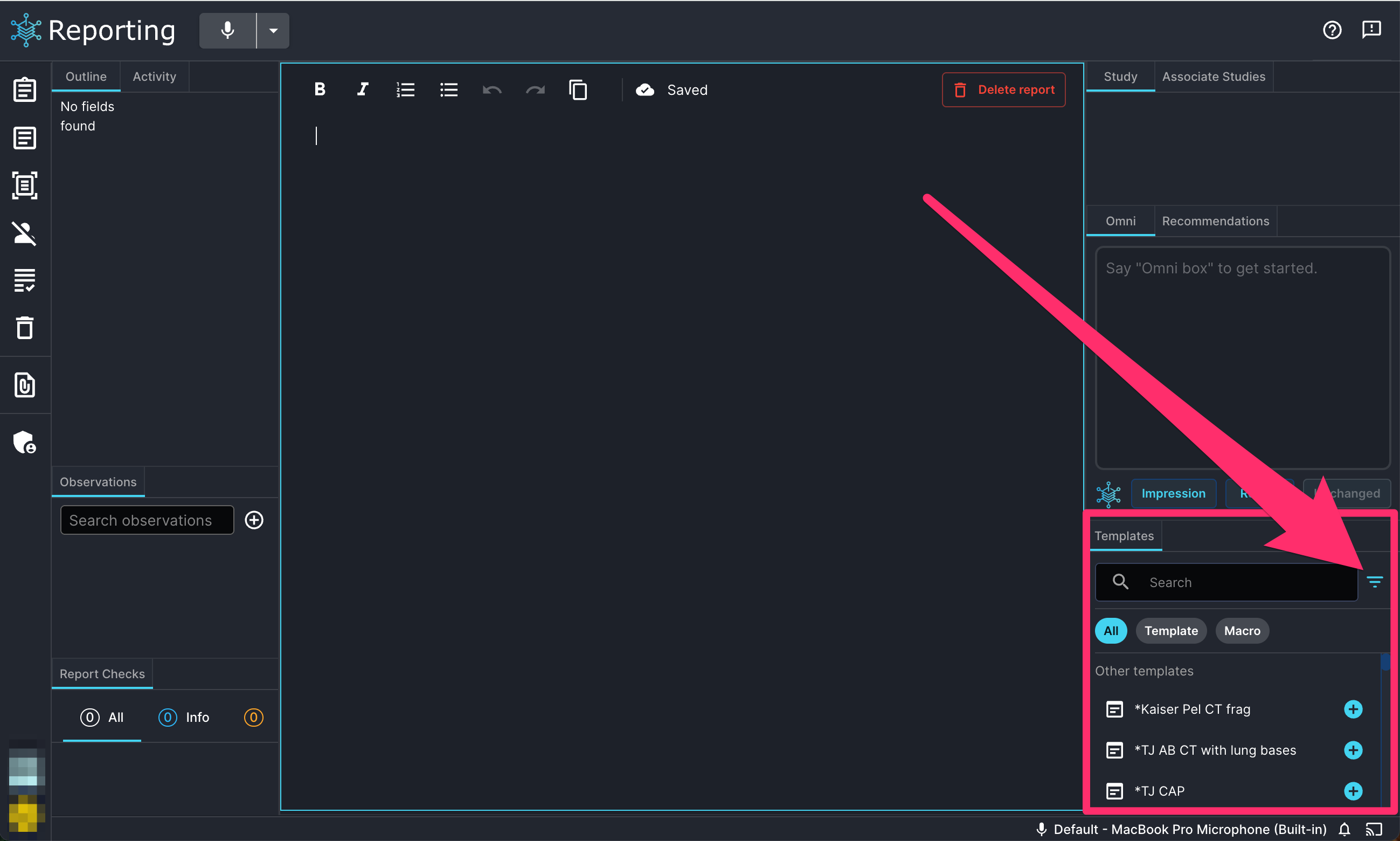
Task: Switch to the Activity tab
Action: 154,77
